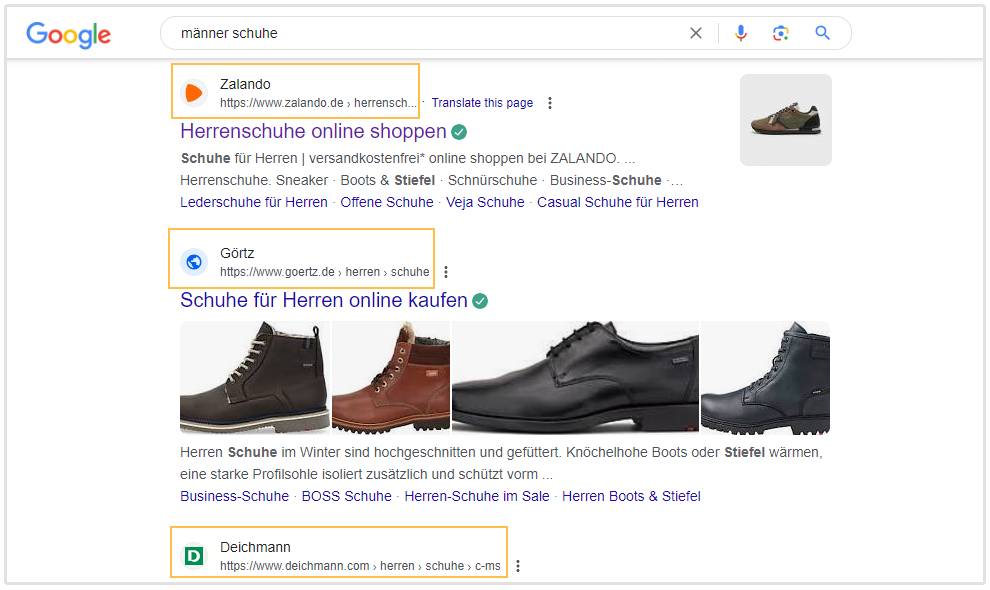Click the green Deichmann favicon
Screen dimensions: 990x590
[x=196, y=555]
